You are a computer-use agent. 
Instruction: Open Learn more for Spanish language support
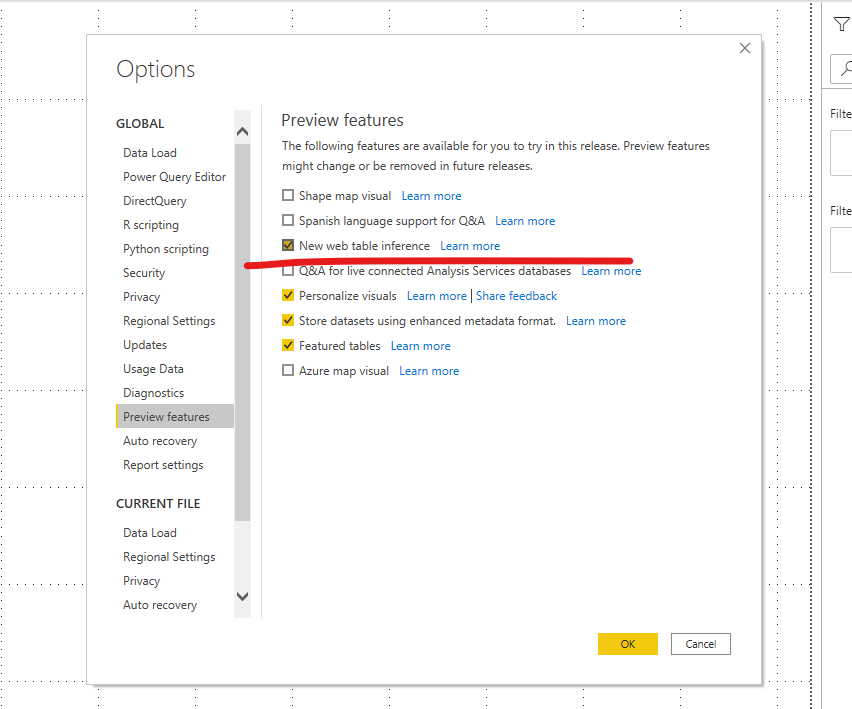525,221
